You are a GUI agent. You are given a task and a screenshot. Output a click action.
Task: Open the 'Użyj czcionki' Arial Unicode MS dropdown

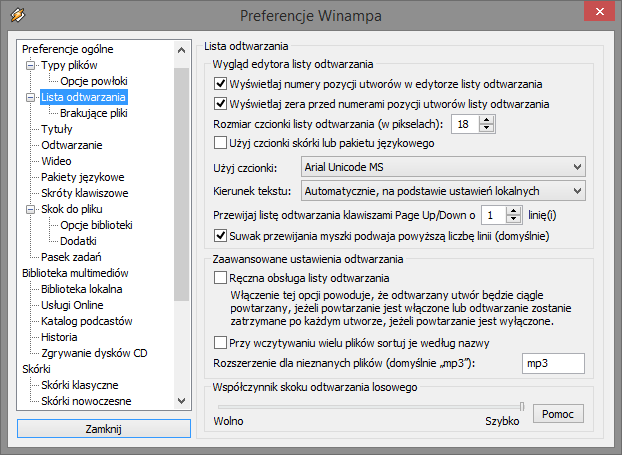point(443,167)
